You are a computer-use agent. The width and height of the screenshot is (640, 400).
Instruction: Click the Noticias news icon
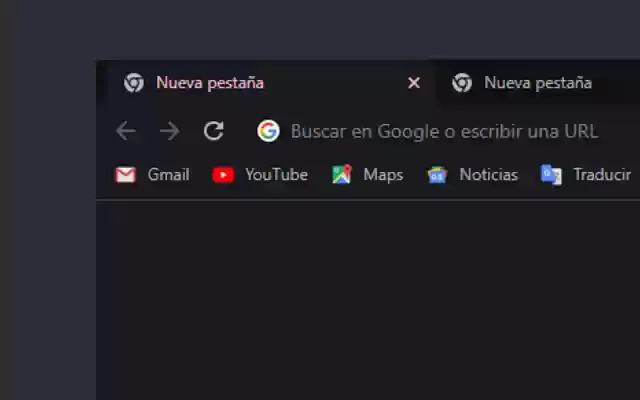click(x=437, y=175)
